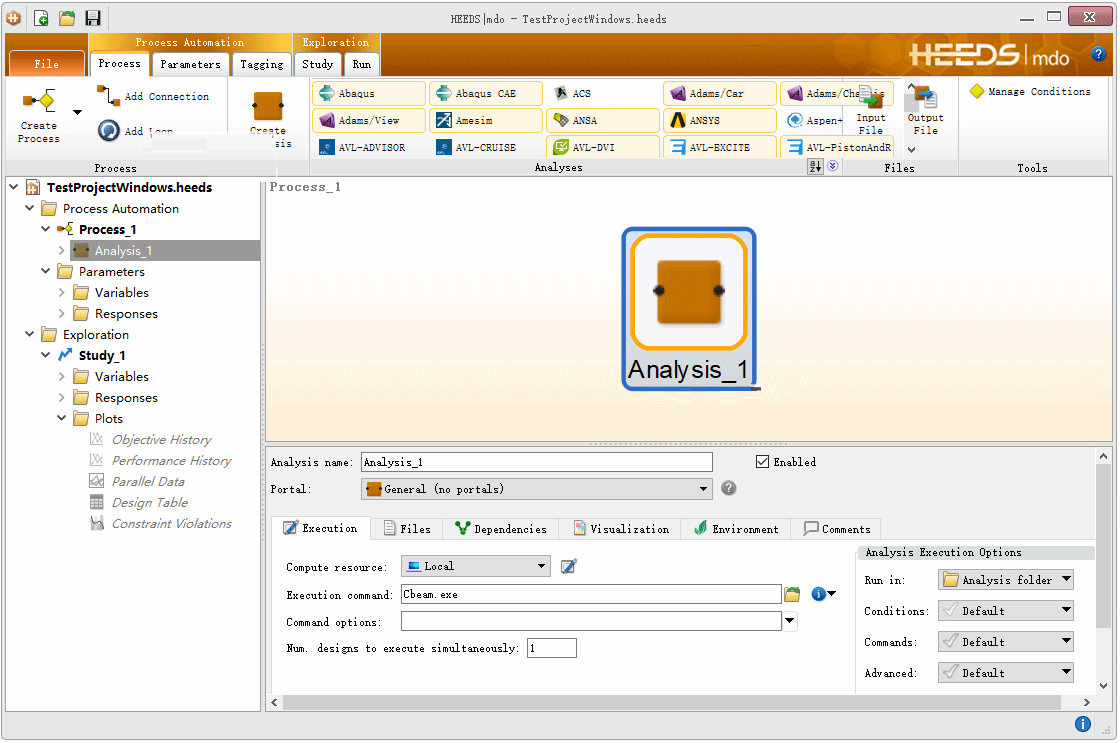Click the save disk icon in title bar

(93, 18)
